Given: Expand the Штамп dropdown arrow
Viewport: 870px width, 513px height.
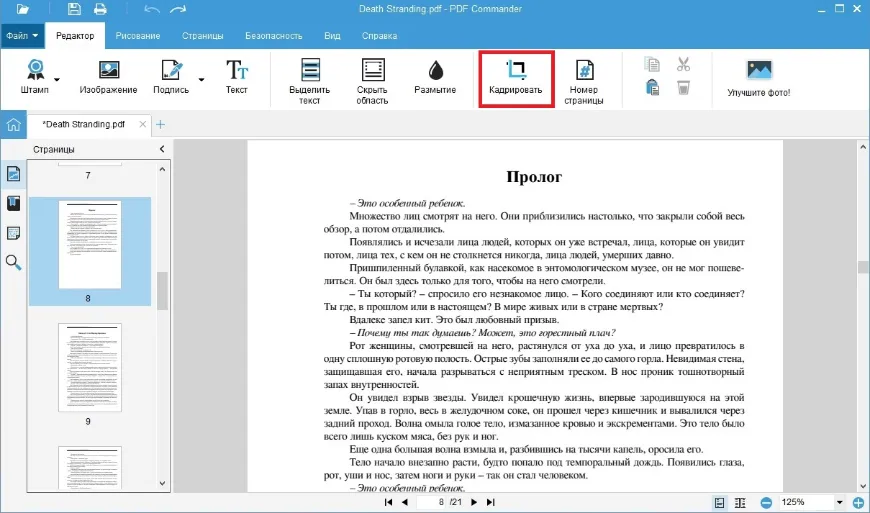Looking at the screenshot, I should [x=57, y=80].
